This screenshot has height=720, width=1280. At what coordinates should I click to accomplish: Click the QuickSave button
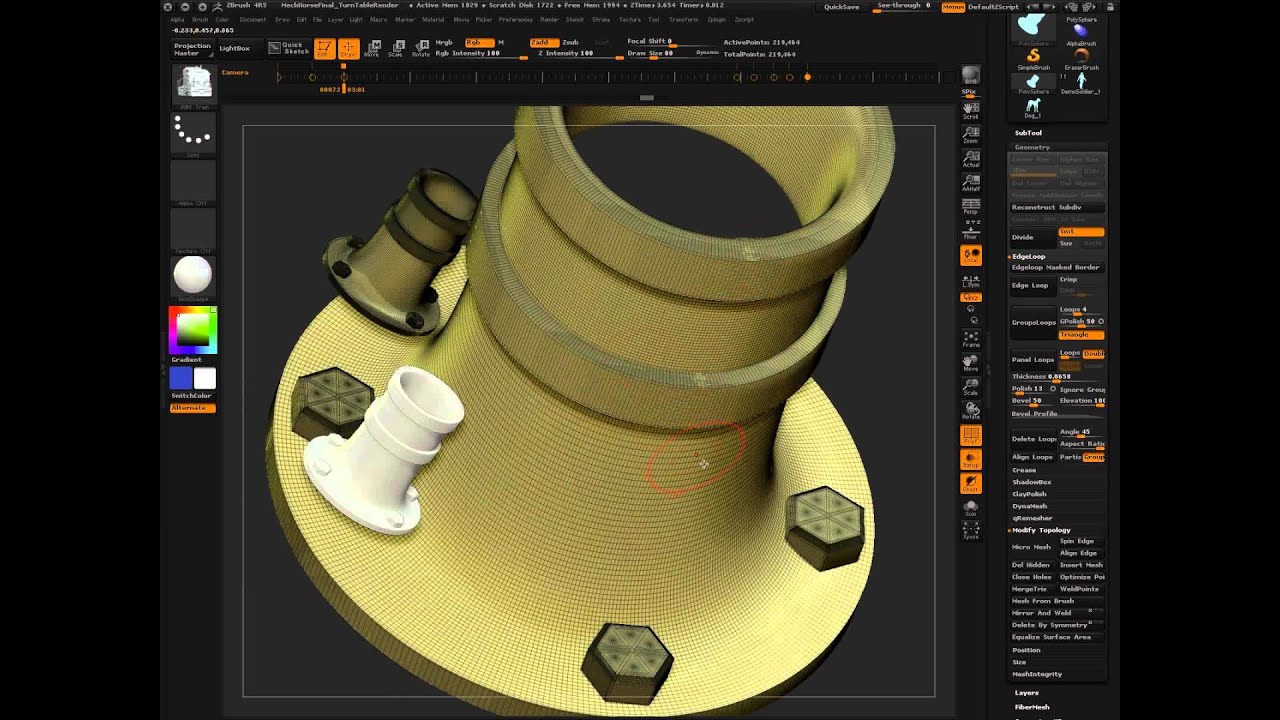(841, 7)
